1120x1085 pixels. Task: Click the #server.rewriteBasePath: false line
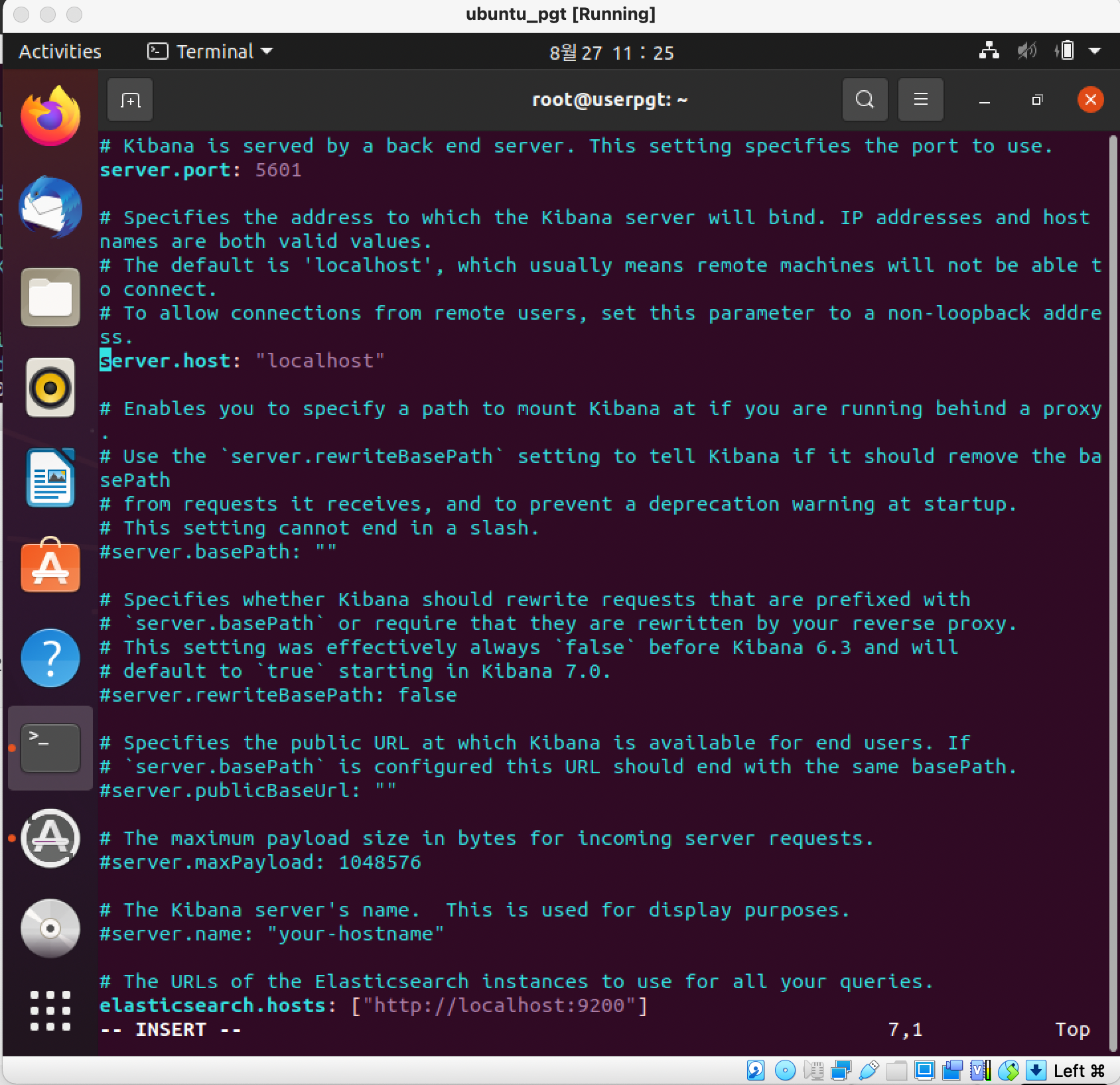[278, 695]
